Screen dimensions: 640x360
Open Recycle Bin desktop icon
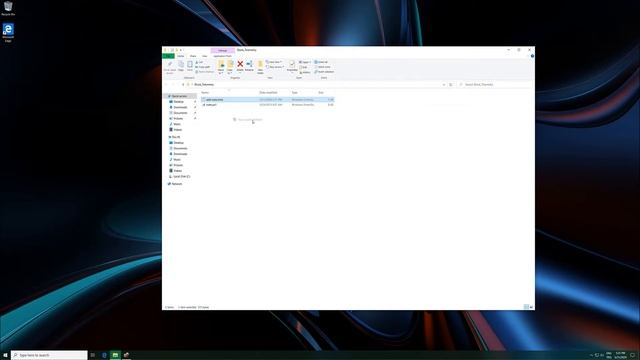(8, 8)
